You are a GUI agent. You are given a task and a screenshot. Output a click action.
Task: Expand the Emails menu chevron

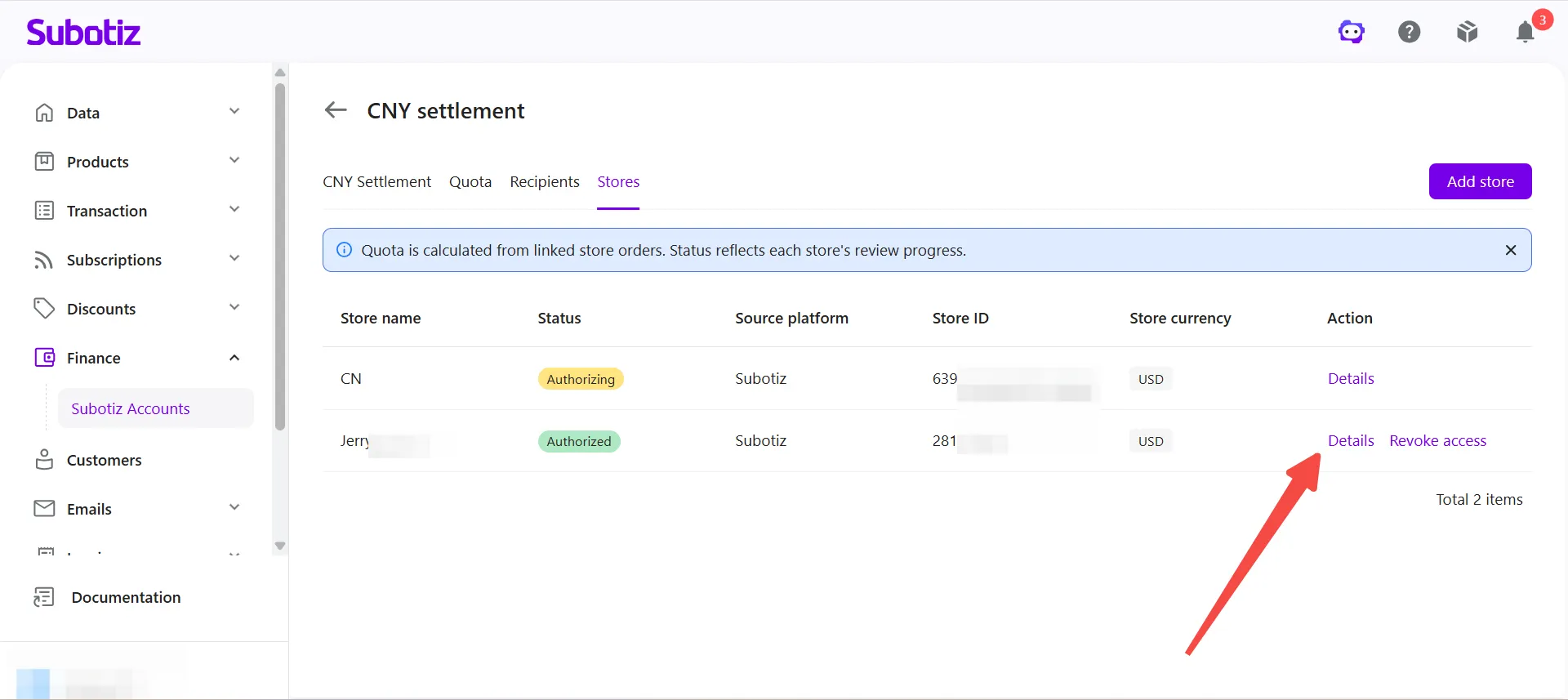point(234,507)
